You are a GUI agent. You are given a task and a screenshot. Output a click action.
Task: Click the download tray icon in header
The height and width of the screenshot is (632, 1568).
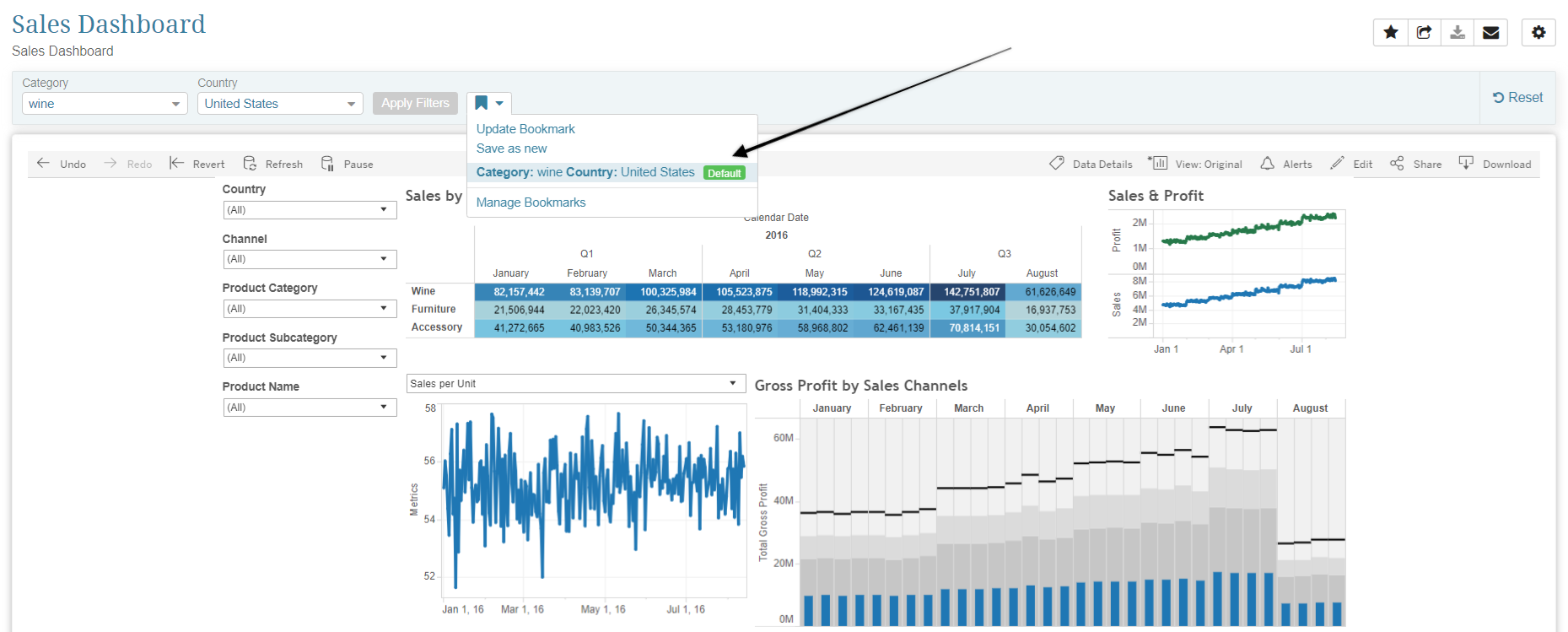[x=1458, y=32]
